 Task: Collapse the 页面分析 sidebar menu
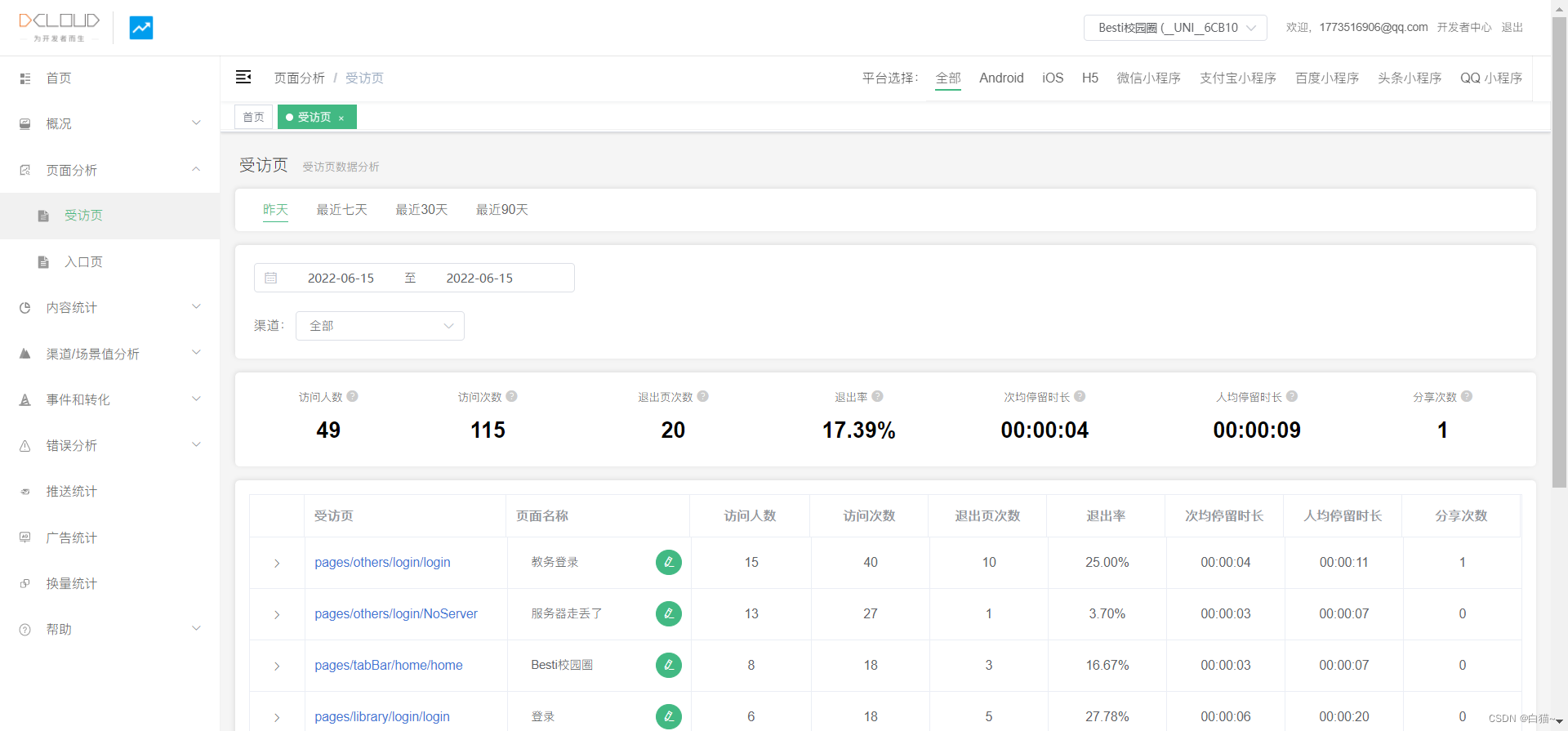(196, 169)
